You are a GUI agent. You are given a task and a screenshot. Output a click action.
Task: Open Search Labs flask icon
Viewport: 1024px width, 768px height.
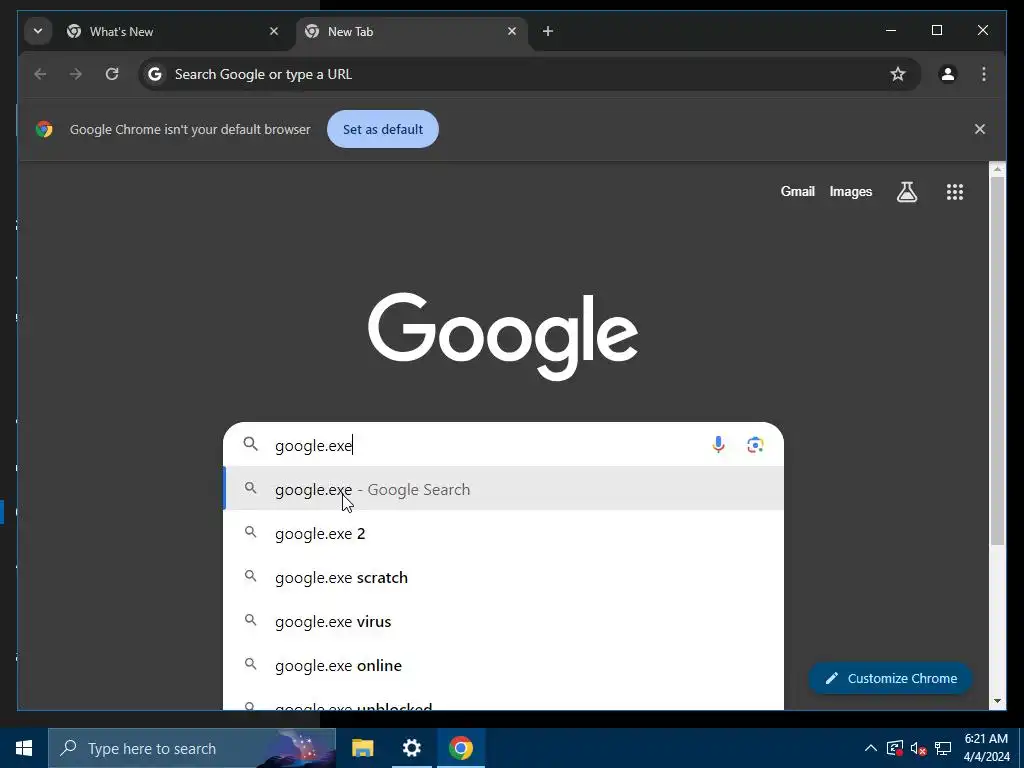[x=907, y=191]
